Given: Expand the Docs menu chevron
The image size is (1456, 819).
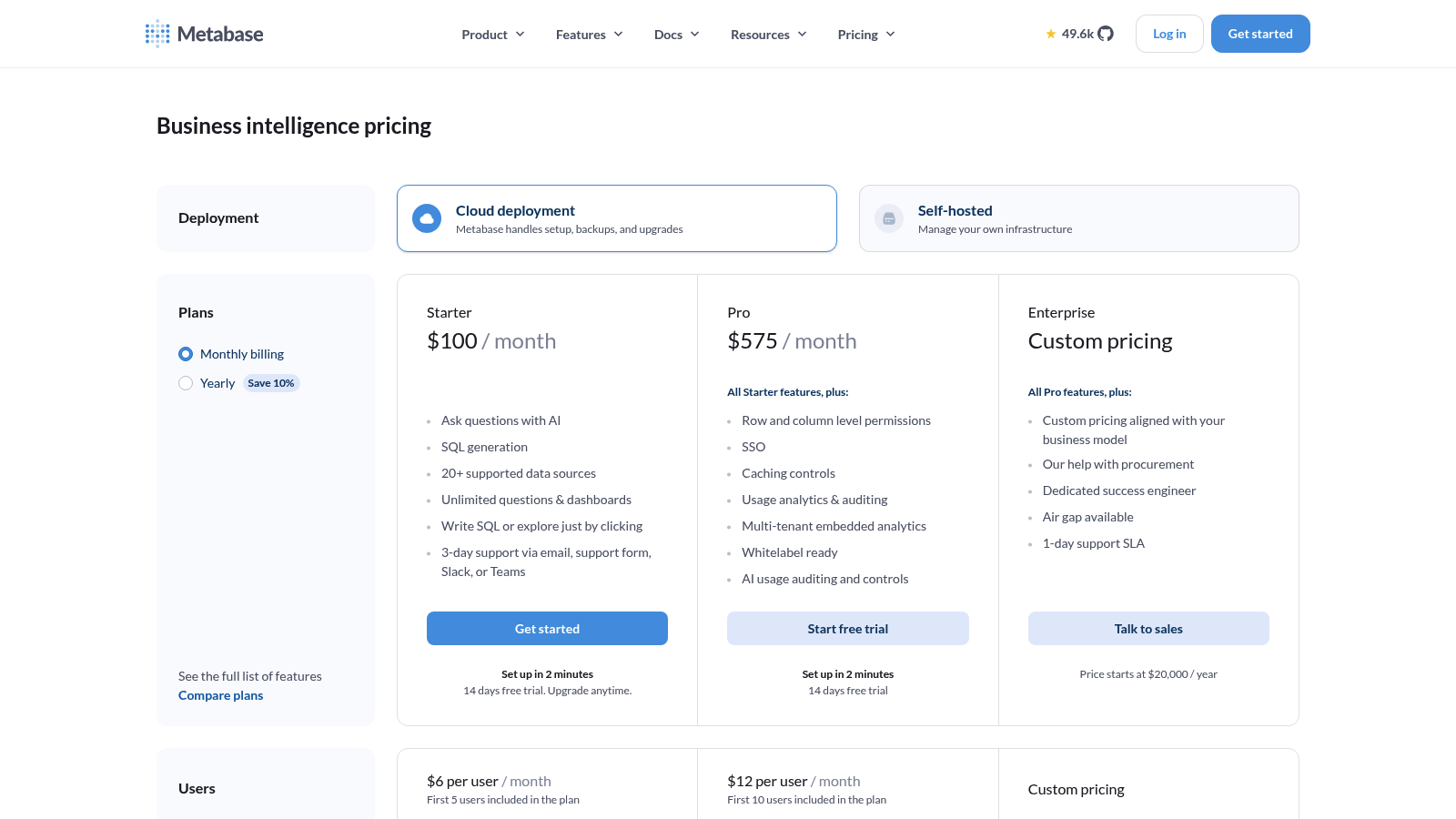Looking at the screenshot, I should pyautogui.click(x=695, y=35).
